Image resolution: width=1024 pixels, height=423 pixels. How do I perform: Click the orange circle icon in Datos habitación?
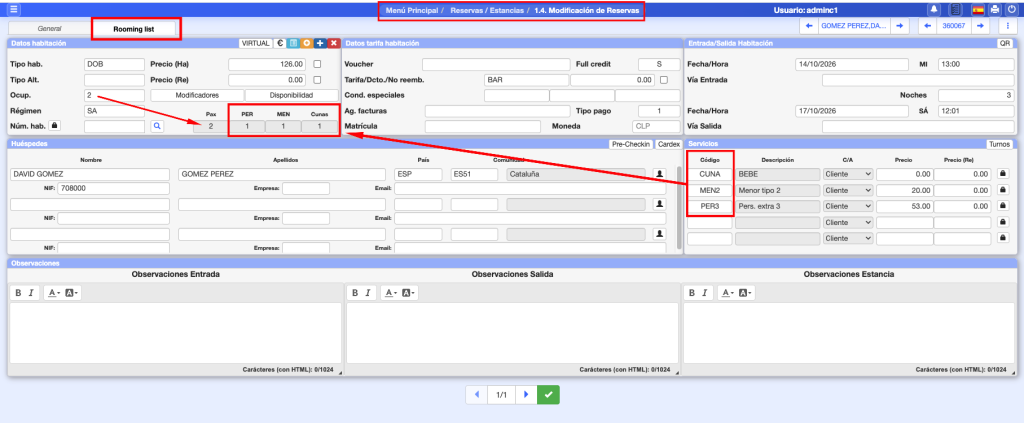point(306,43)
